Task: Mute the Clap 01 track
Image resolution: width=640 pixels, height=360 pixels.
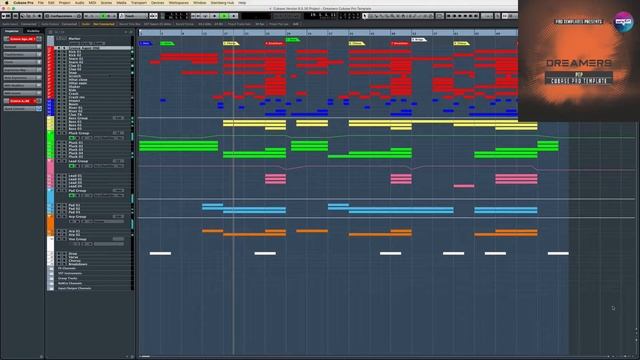Action: coord(59,66)
